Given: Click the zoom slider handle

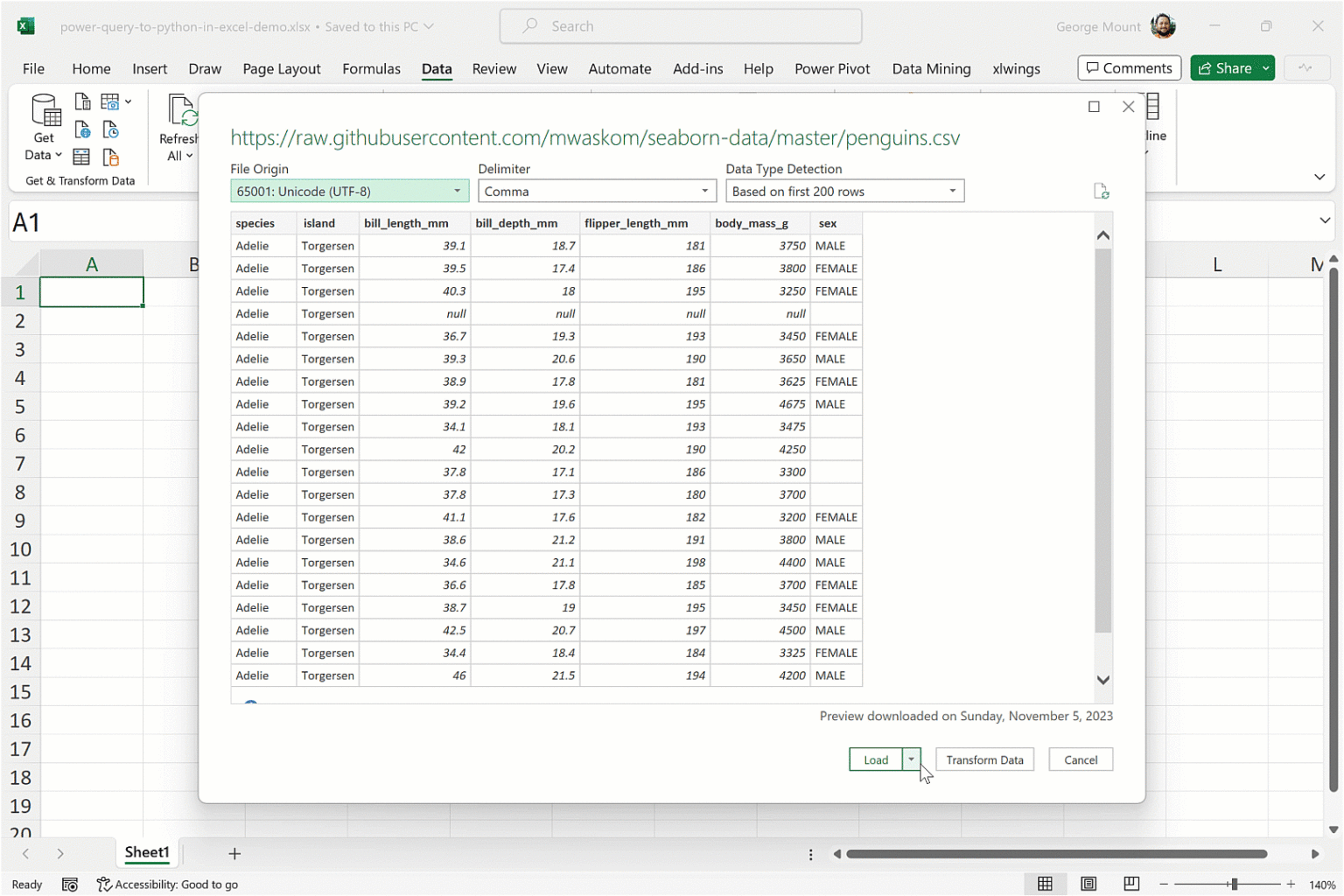Looking at the screenshot, I should point(1234,884).
